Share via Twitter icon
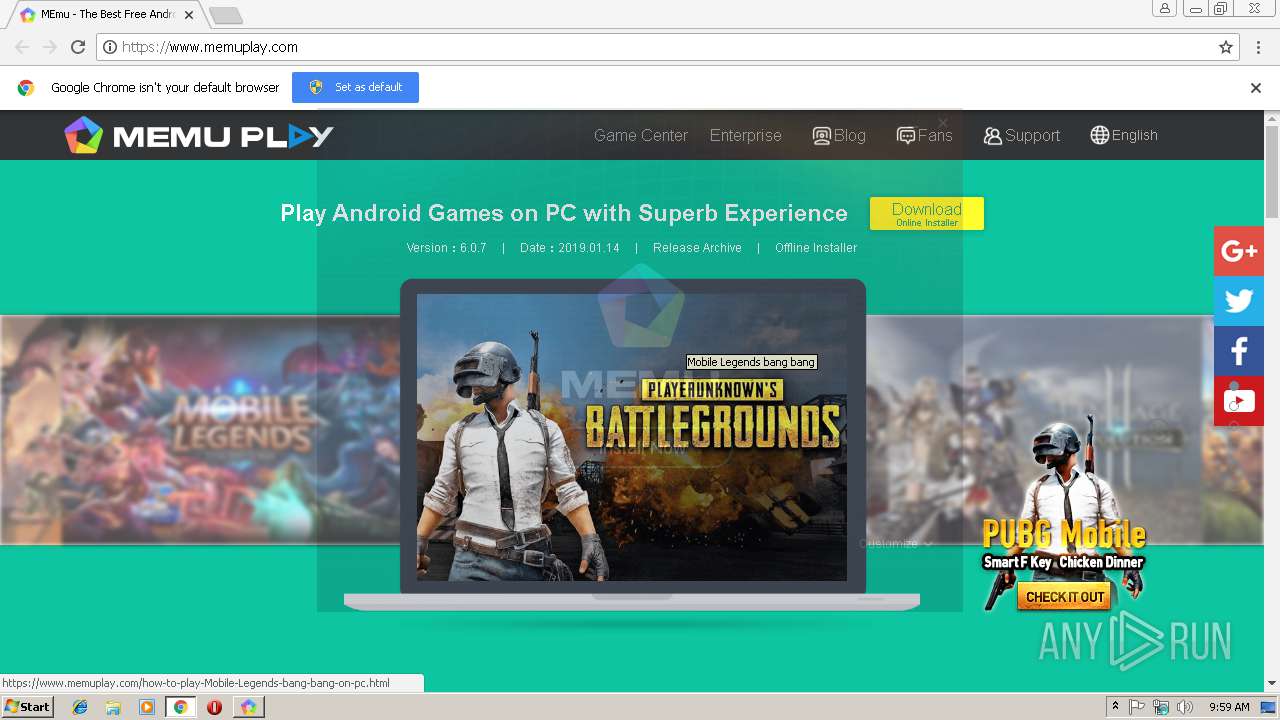 tap(1239, 301)
